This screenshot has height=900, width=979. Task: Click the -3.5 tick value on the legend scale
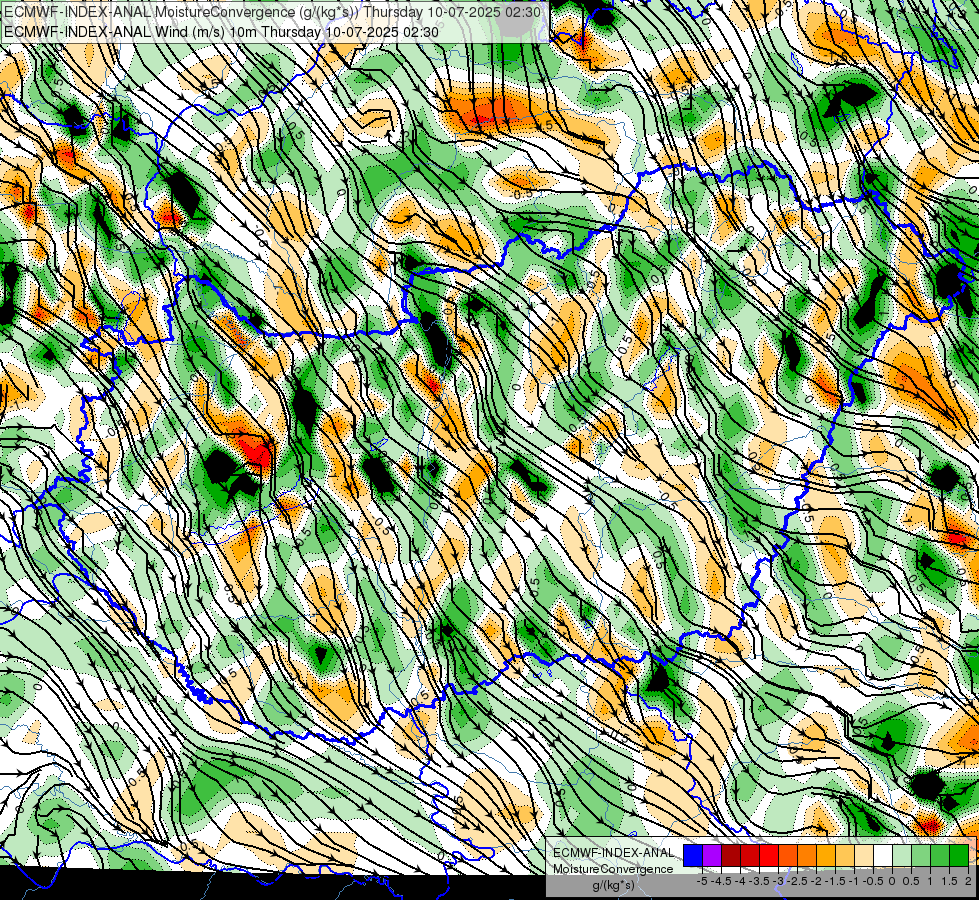(759, 881)
